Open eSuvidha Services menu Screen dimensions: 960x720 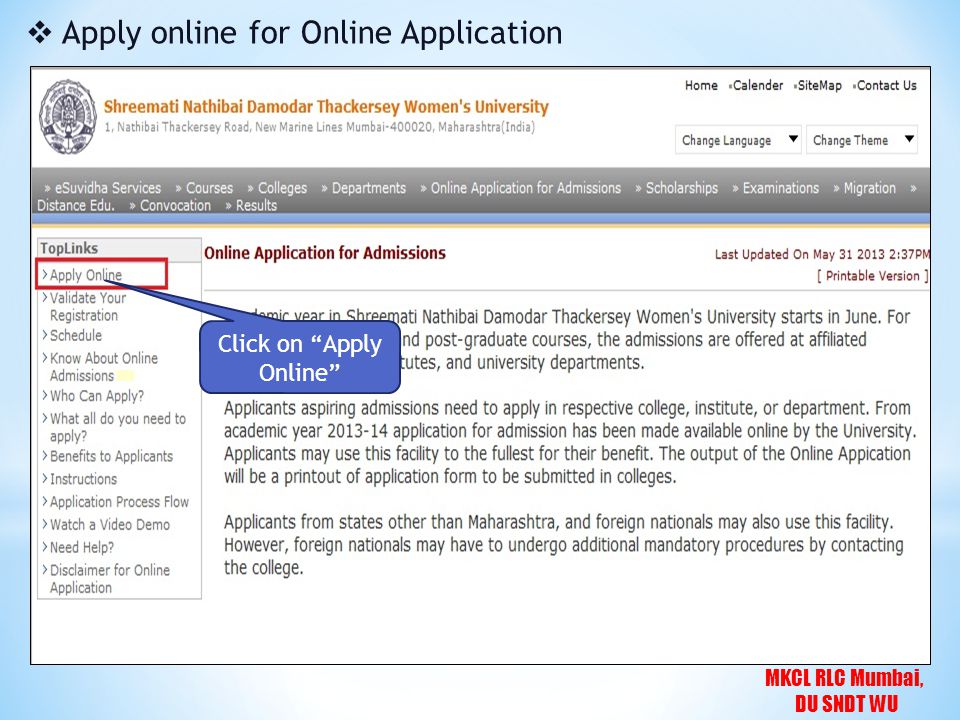(x=108, y=188)
